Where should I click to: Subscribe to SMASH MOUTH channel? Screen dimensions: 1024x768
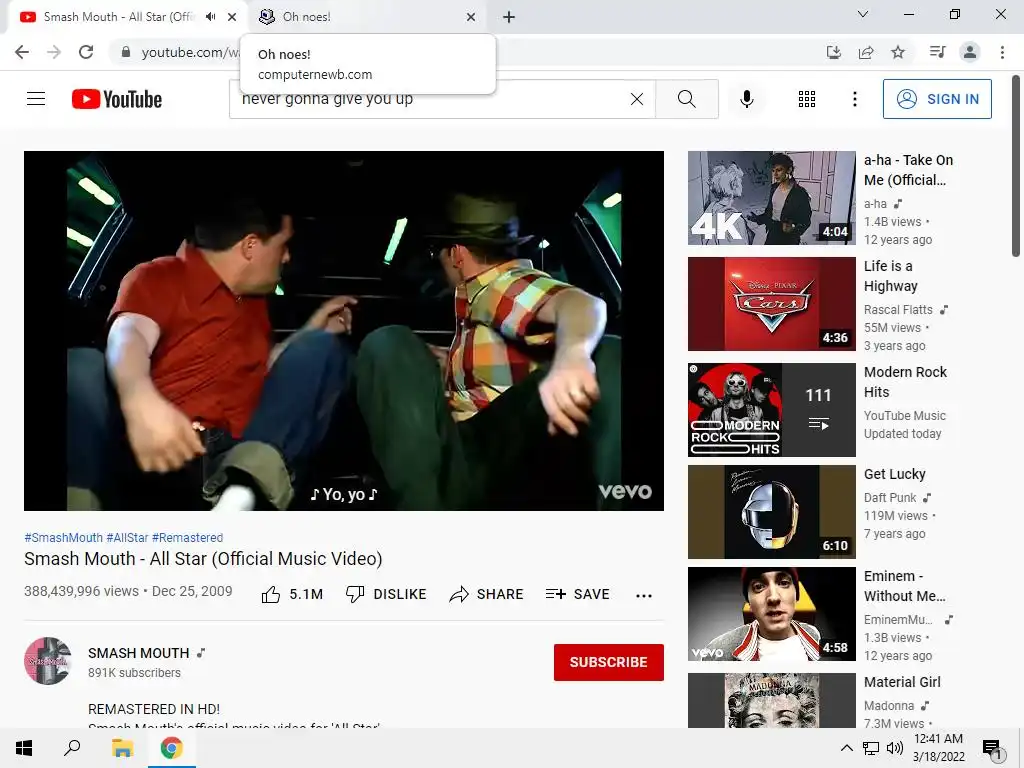(609, 662)
